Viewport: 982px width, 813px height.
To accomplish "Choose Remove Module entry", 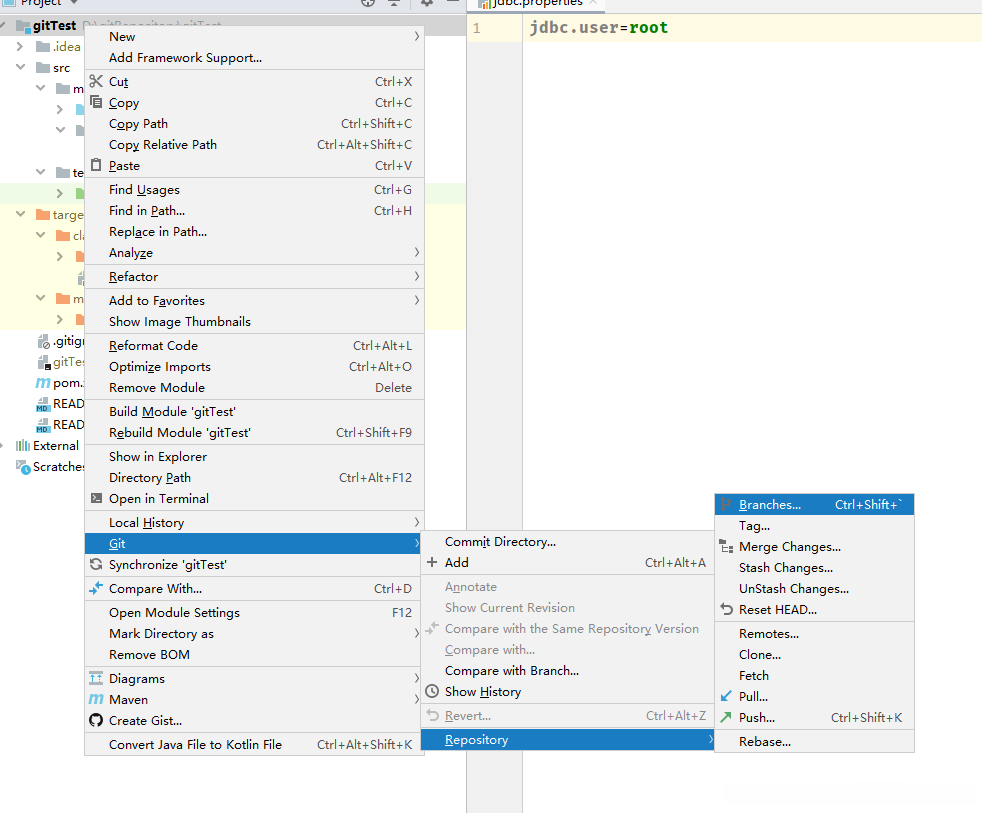I will 254,387.
